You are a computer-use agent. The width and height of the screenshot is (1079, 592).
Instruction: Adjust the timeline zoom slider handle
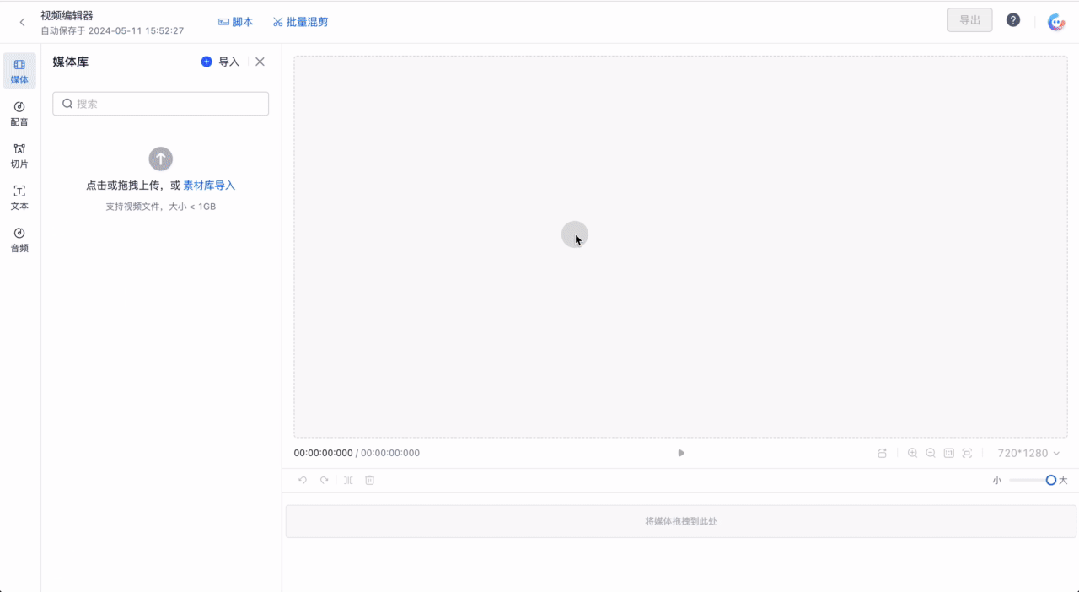[x=1051, y=480]
